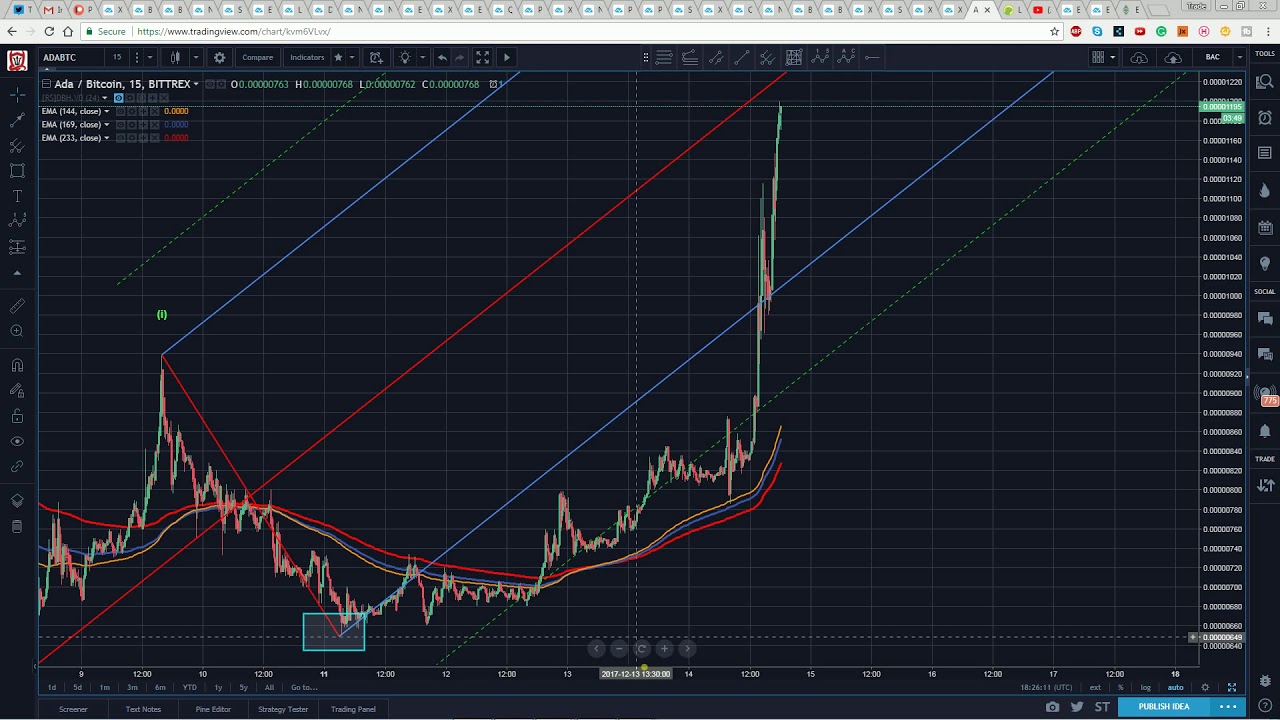Toggle percent scale on price axis
Screen dimensions: 1280x720
pos(1120,687)
